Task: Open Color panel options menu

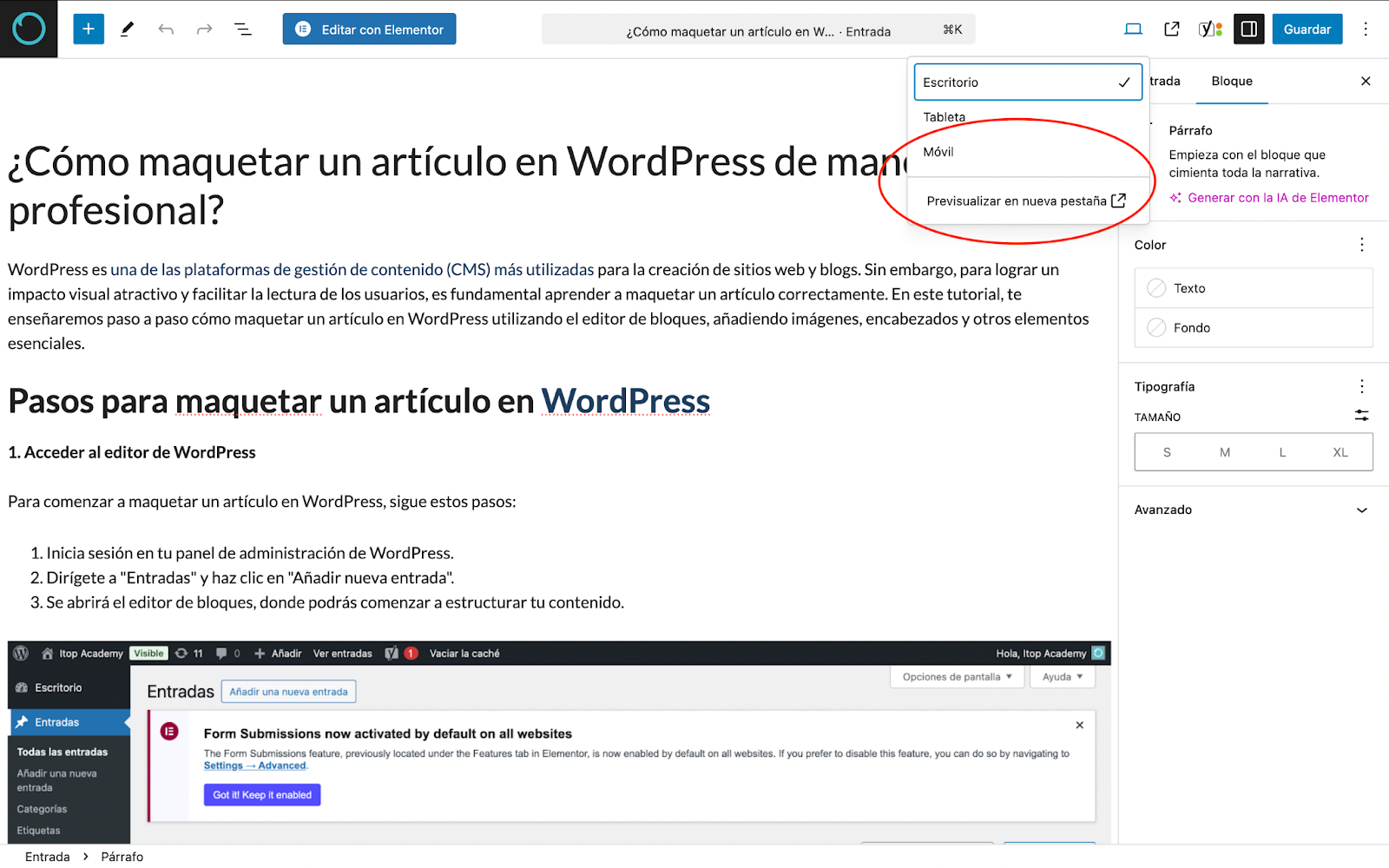Action: [1362, 245]
